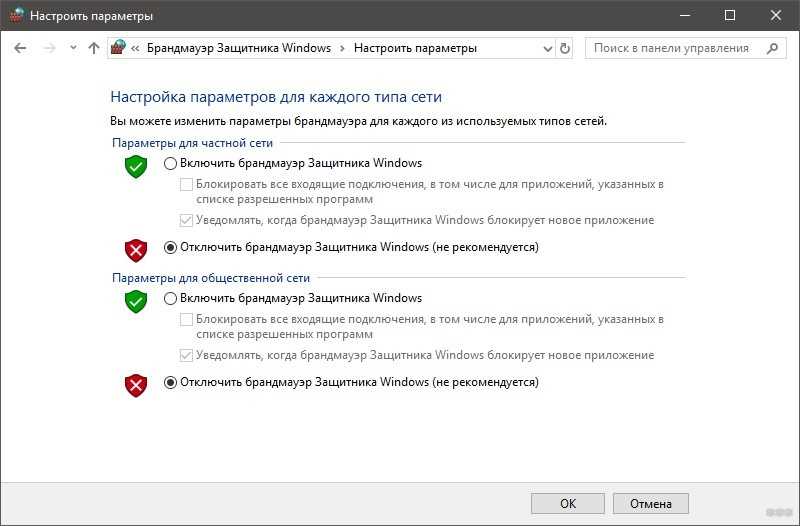Click heading Настройка параметров для каждого типа сети
This screenshot has height=526, width=800.
pos(276,97)
